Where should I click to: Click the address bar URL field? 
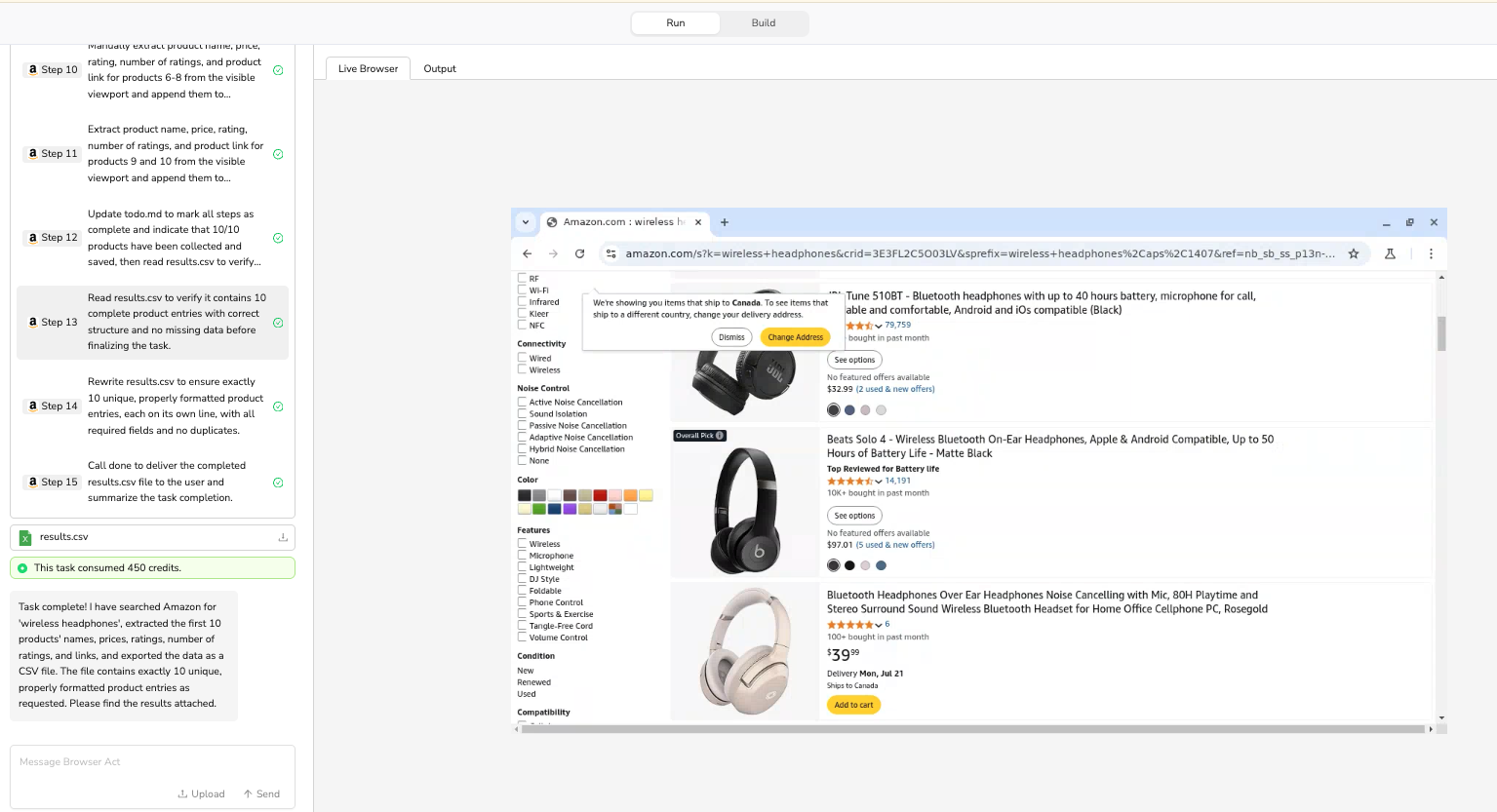point(980,253)
